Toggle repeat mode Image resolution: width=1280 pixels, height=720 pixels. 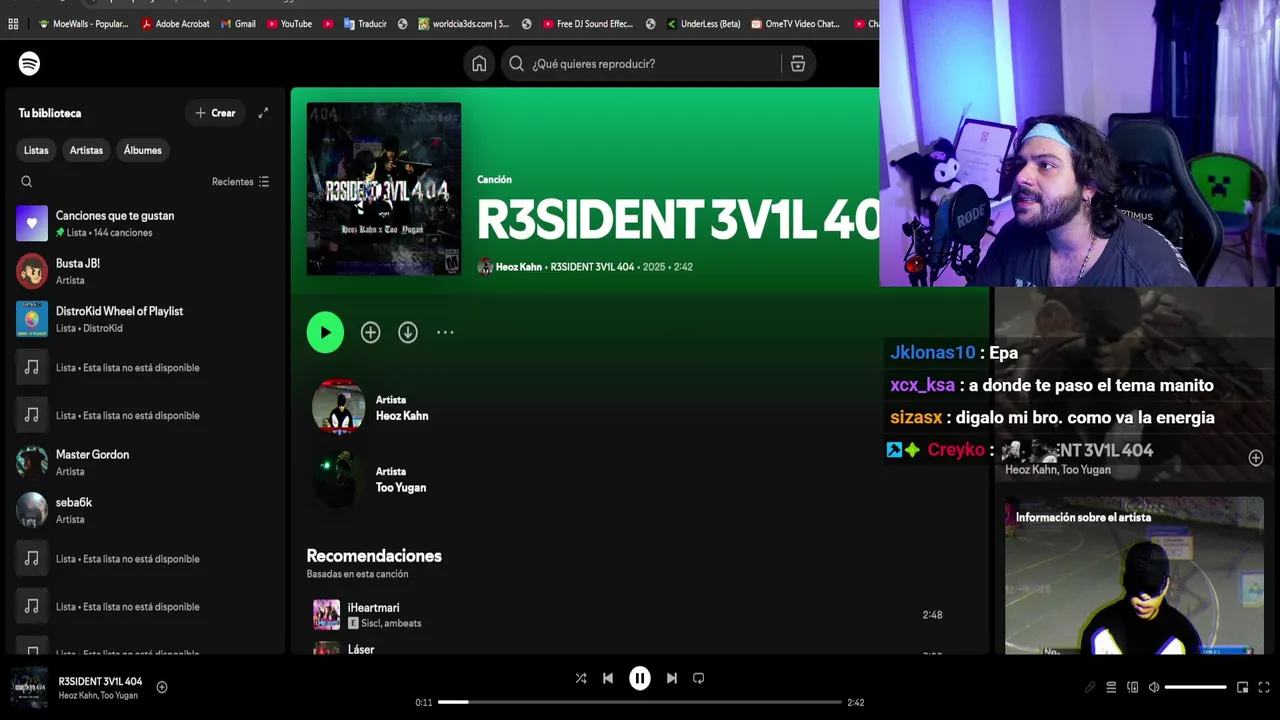(699, 678)
